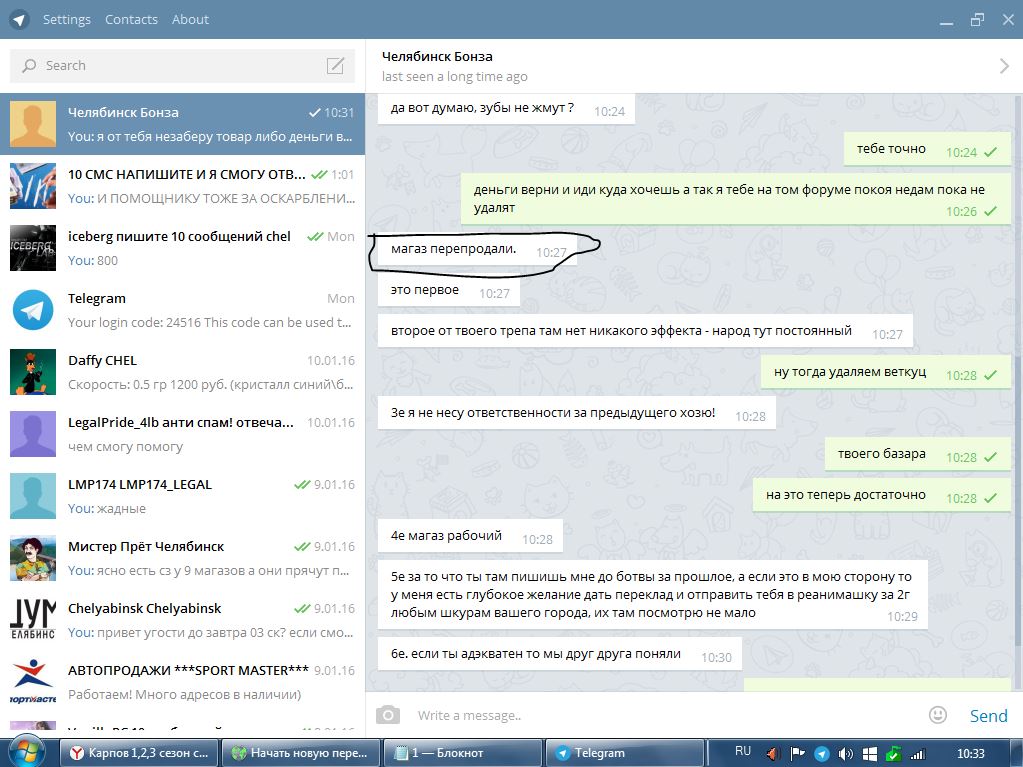Click the orange speaker tray icon
The image size is (1023, 767).
(773, 754)
